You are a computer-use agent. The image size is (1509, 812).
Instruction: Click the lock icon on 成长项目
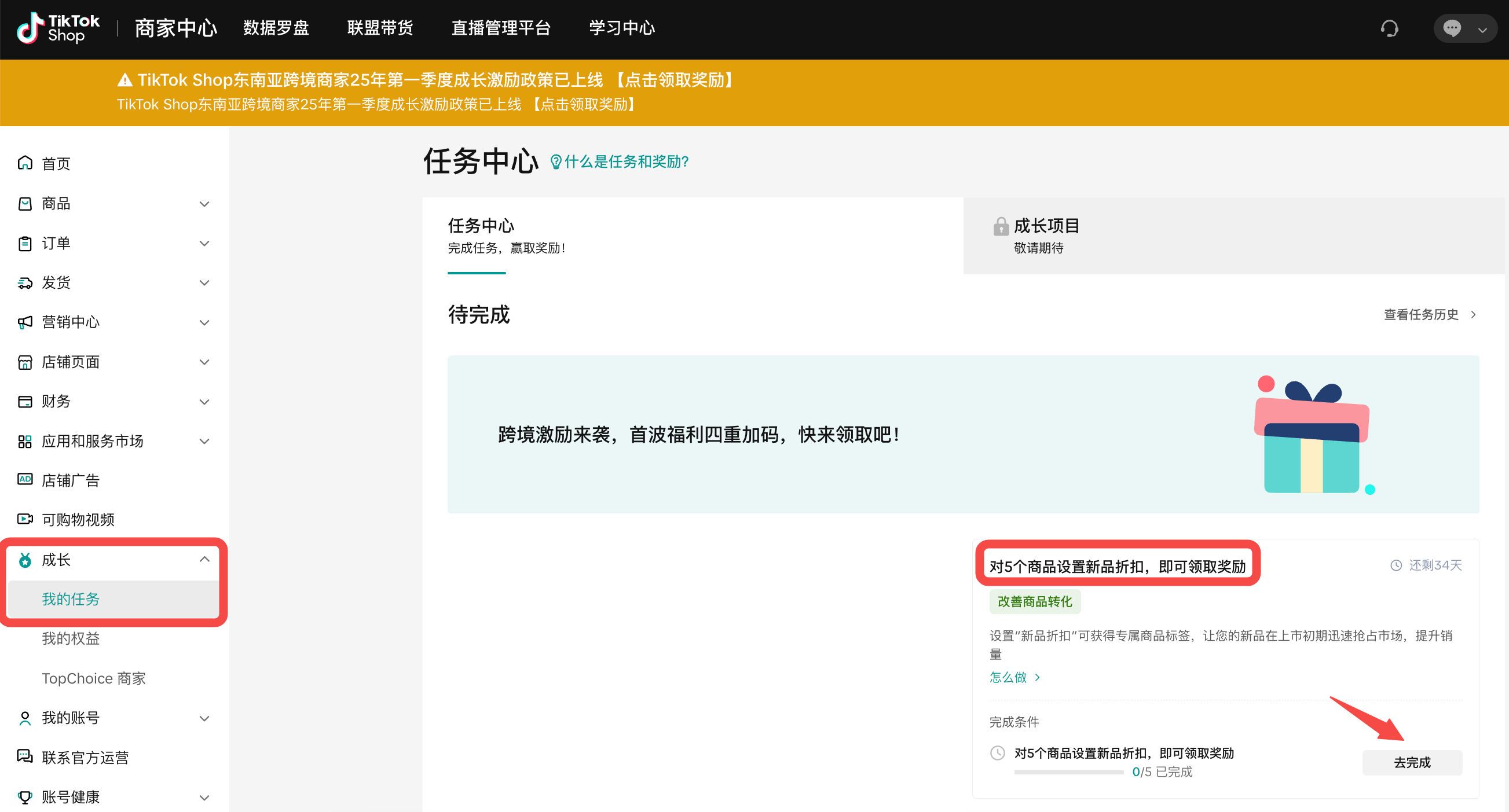click(1001, 226)
